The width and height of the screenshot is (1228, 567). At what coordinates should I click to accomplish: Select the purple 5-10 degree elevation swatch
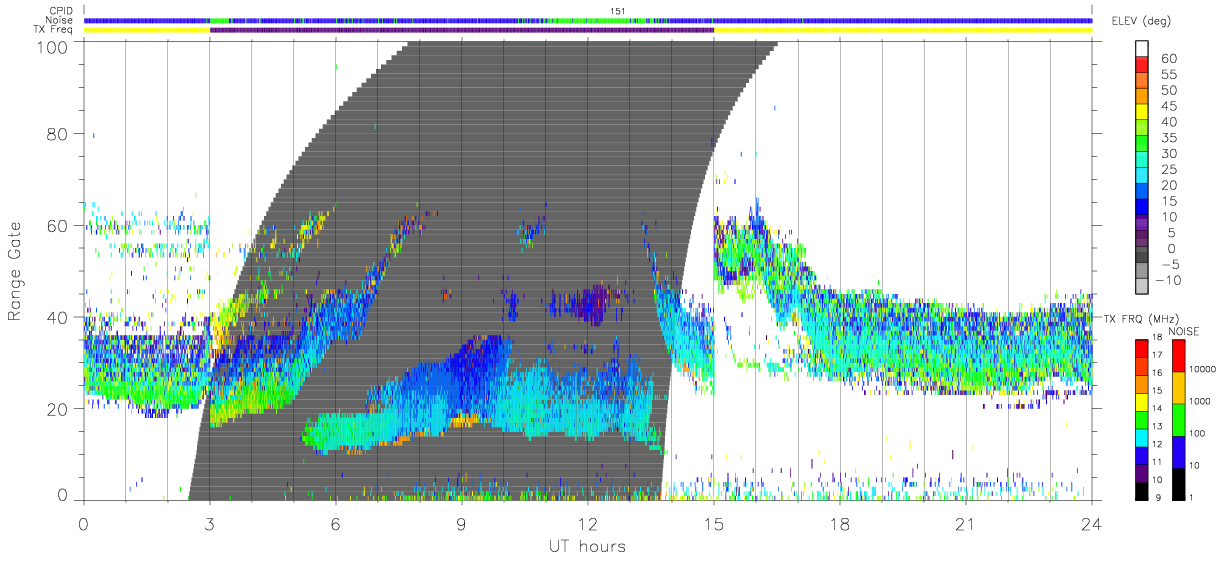click(x=1142, y=223)
